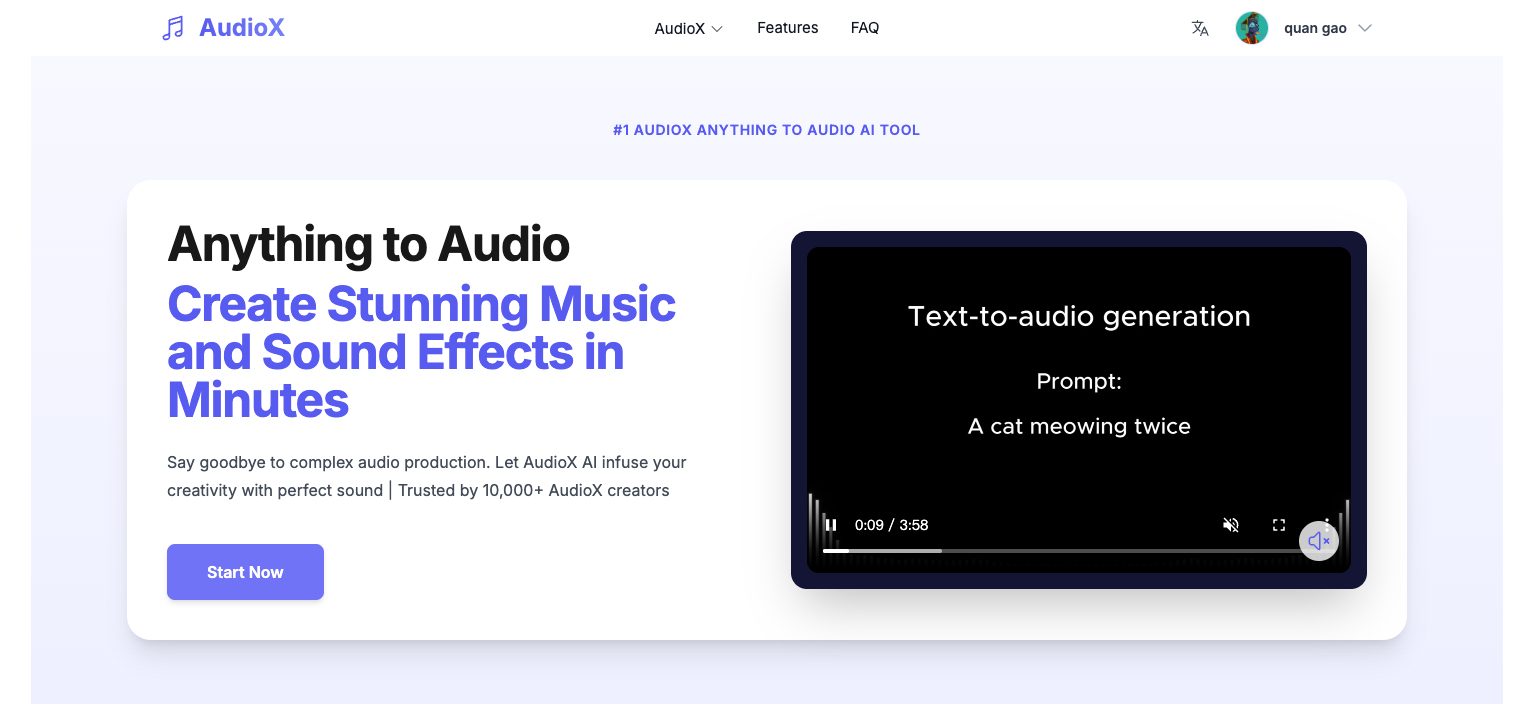
Task: Click the AudioX brand name link
Action: point(242,28)
